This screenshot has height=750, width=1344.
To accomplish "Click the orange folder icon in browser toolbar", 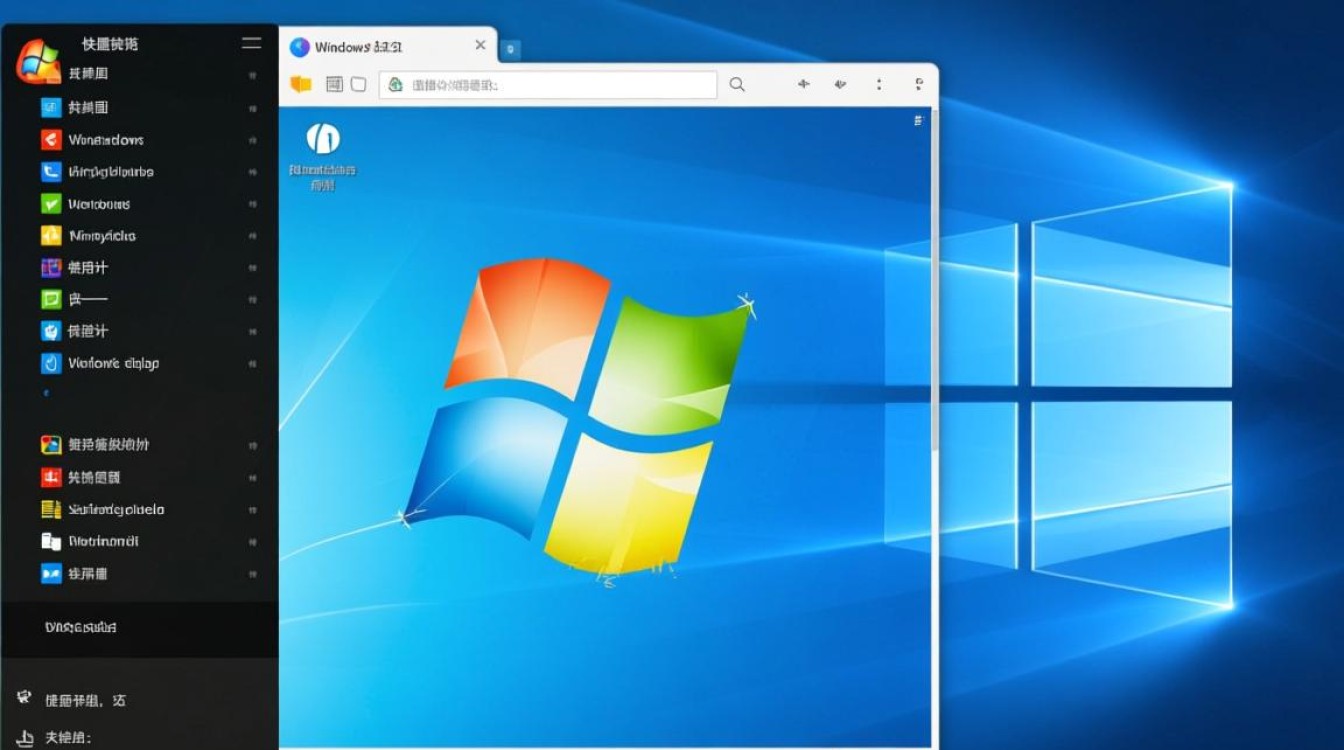I will click(300, 85).
